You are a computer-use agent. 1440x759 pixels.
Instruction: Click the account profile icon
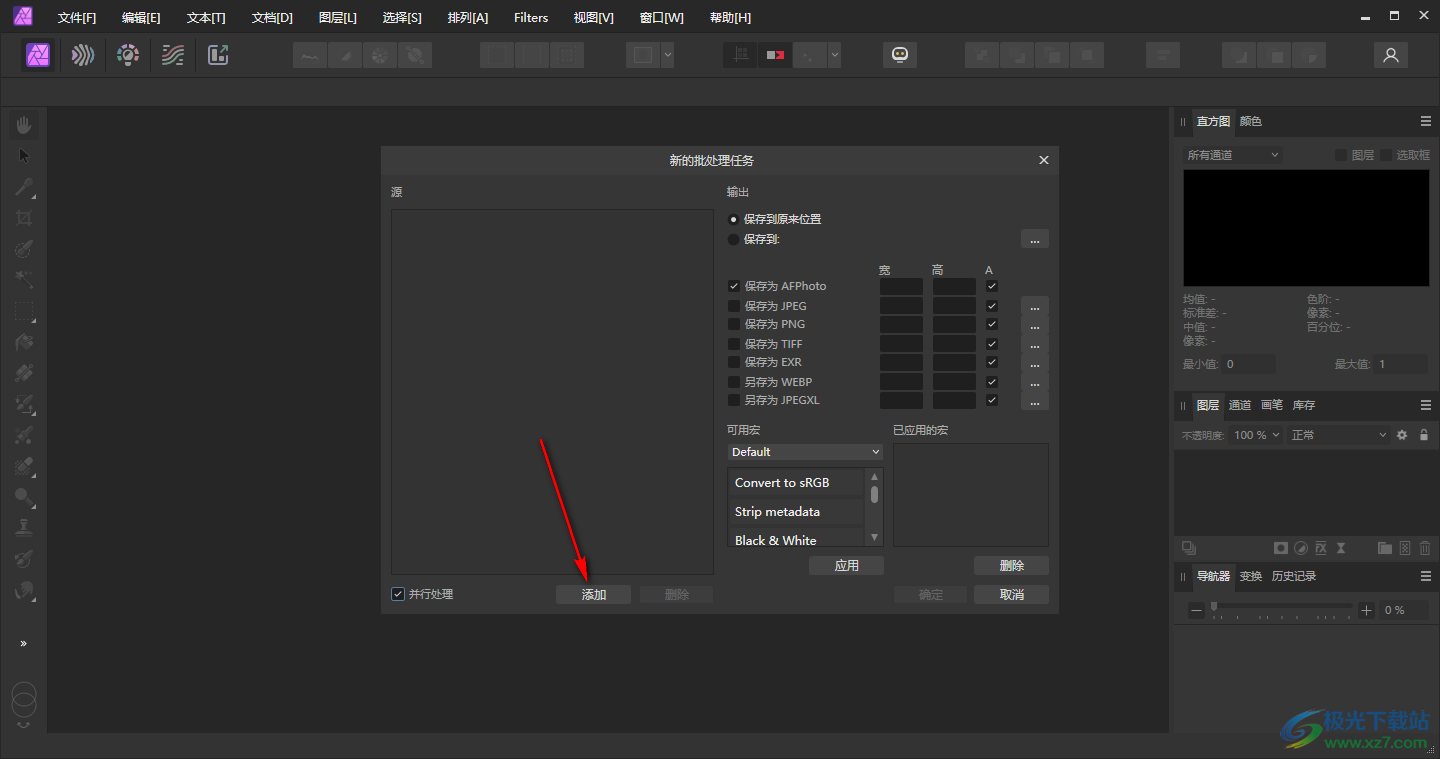click(1390, 55)
